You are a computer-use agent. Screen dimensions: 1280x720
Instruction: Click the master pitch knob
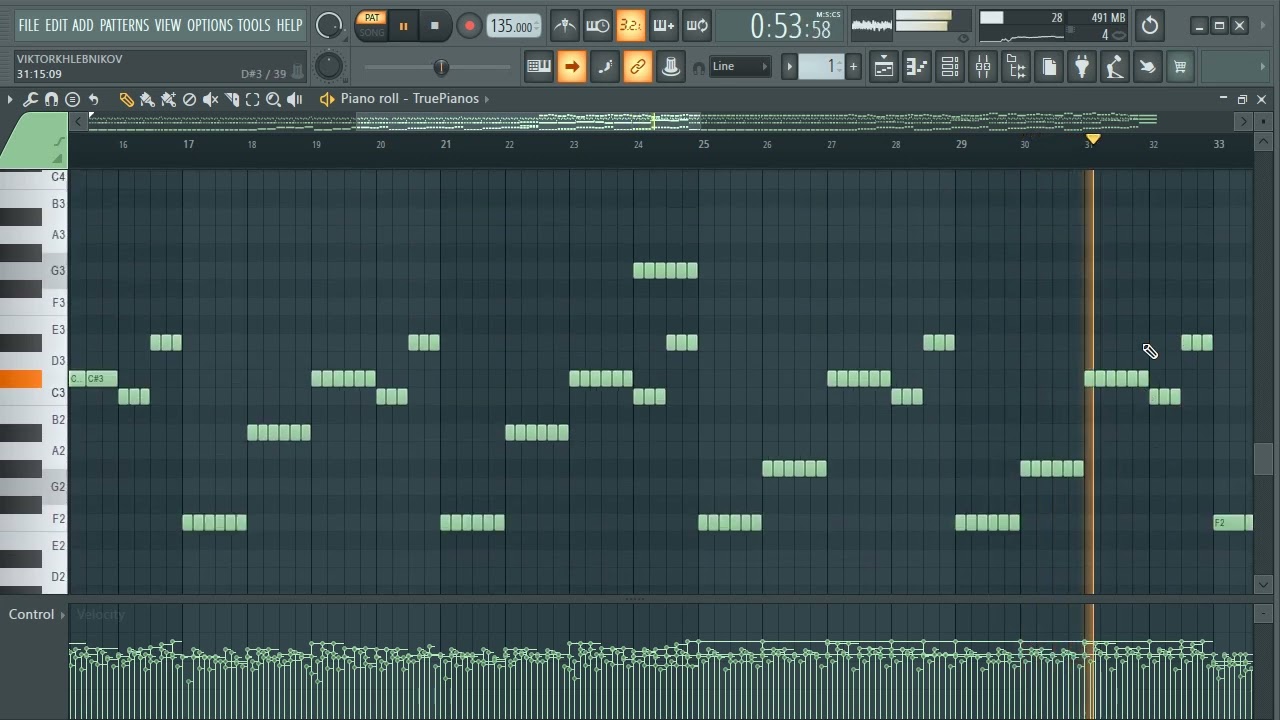tap(328, 66)
